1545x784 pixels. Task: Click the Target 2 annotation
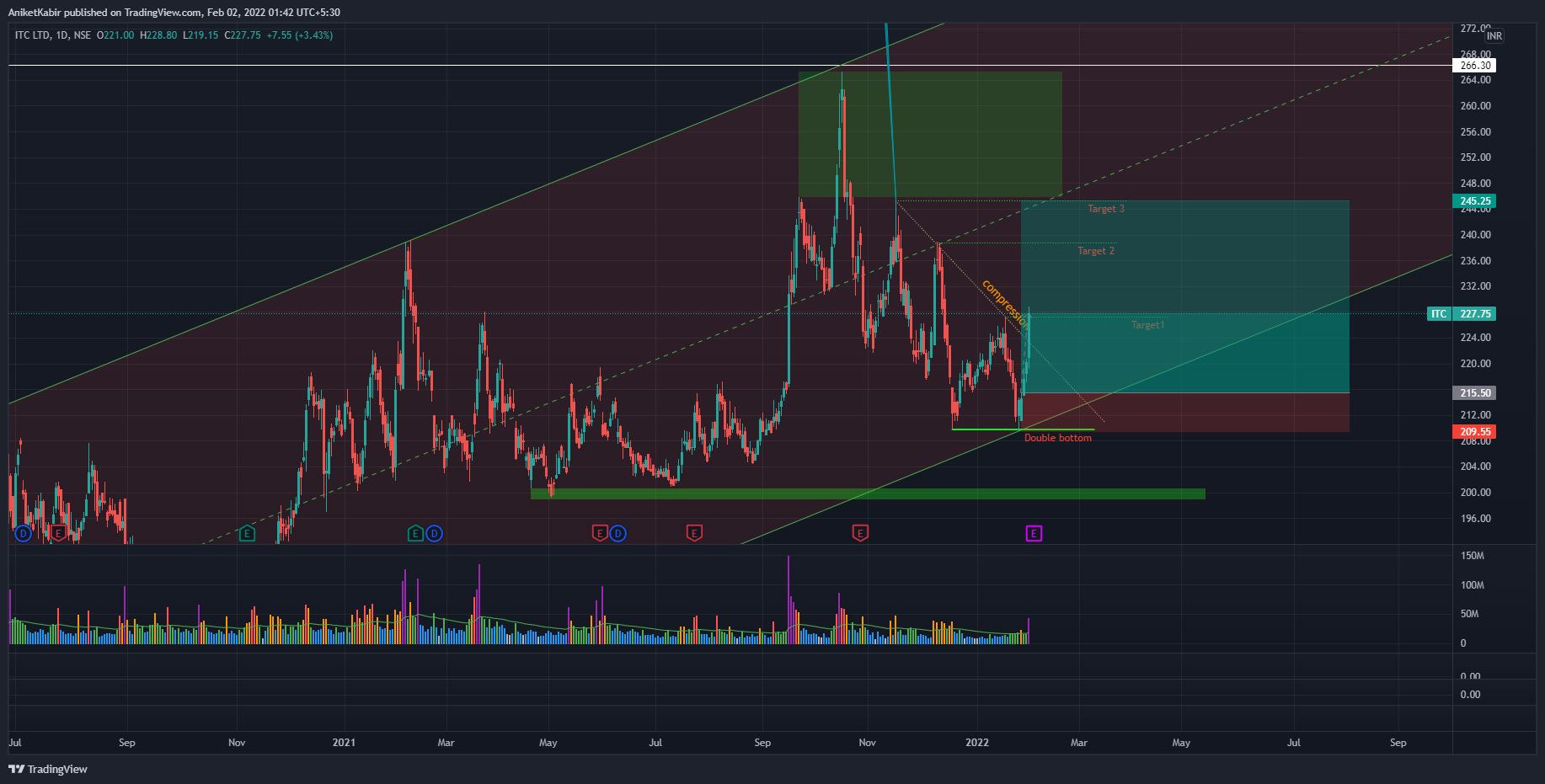1096,251
